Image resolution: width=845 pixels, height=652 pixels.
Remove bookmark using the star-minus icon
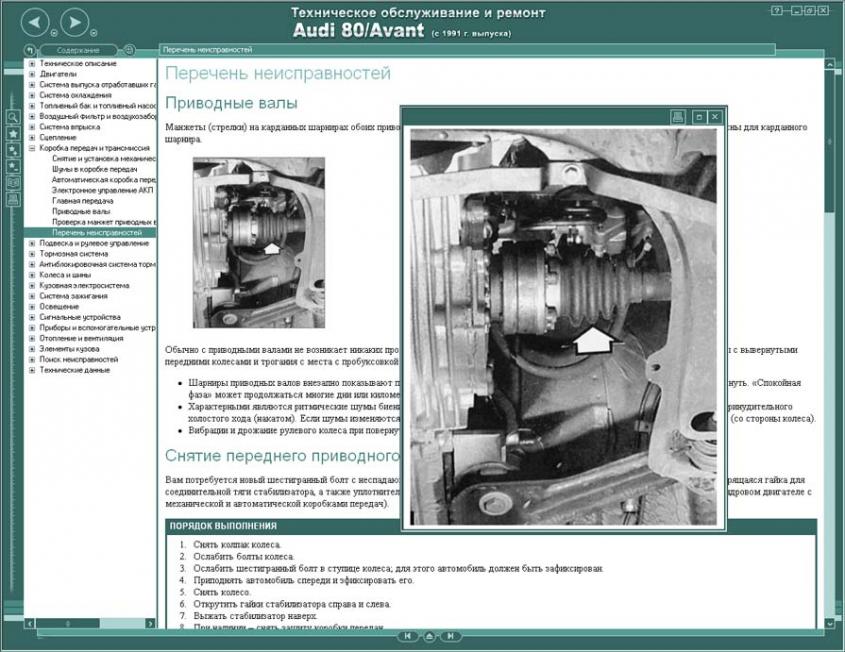(13, 166)
